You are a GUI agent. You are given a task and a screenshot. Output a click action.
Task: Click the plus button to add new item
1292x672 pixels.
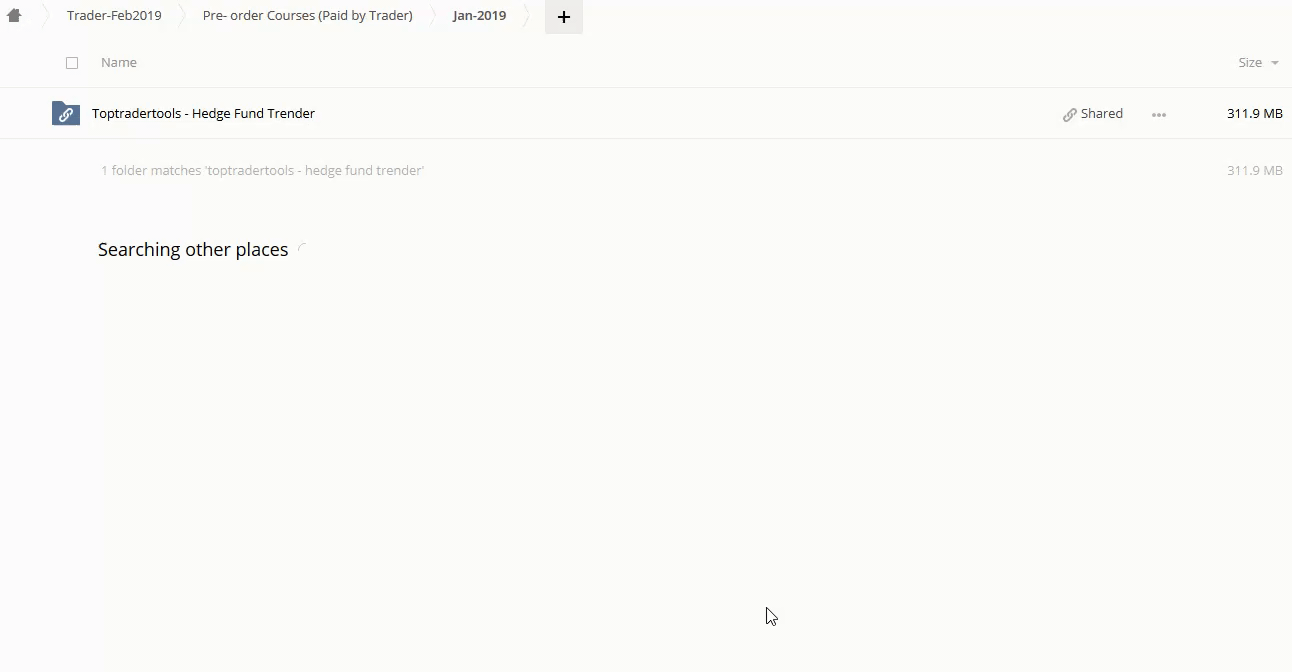[x=563, y=17]
